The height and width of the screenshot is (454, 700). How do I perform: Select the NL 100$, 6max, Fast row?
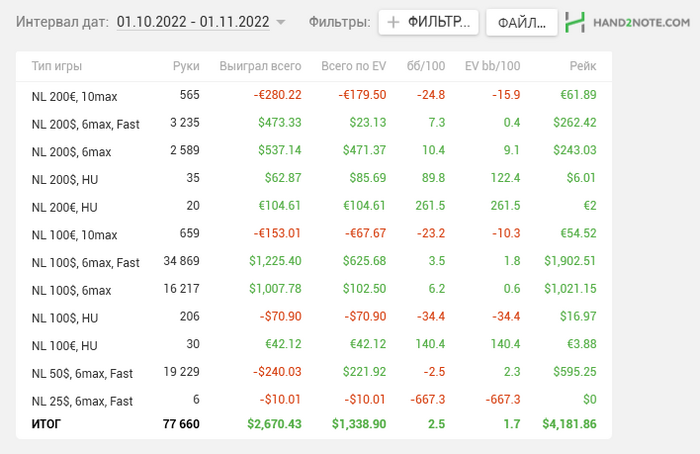pos(314,262)
